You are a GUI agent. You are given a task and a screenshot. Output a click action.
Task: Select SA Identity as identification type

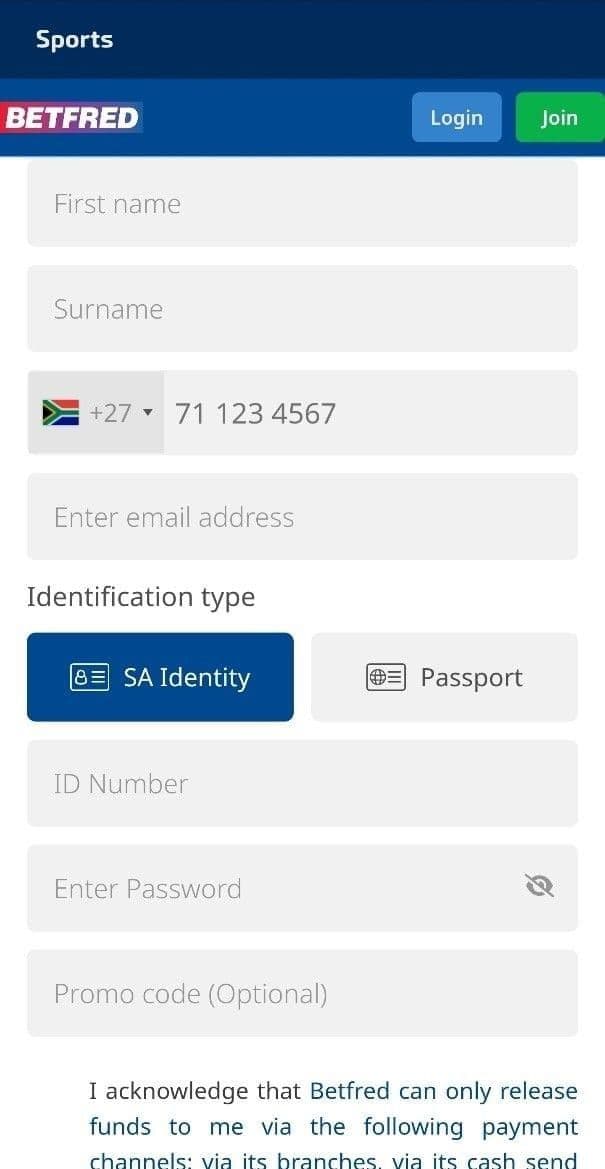[160, 677]
